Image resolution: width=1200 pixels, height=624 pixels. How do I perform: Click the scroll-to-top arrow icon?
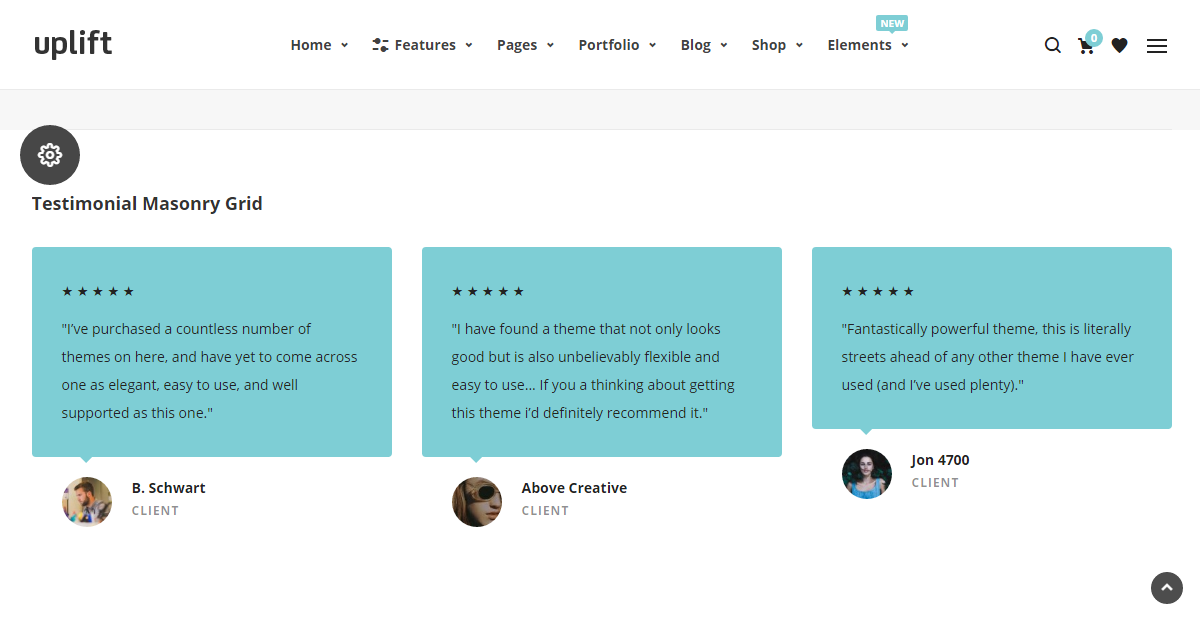[x=1166, y=588]
